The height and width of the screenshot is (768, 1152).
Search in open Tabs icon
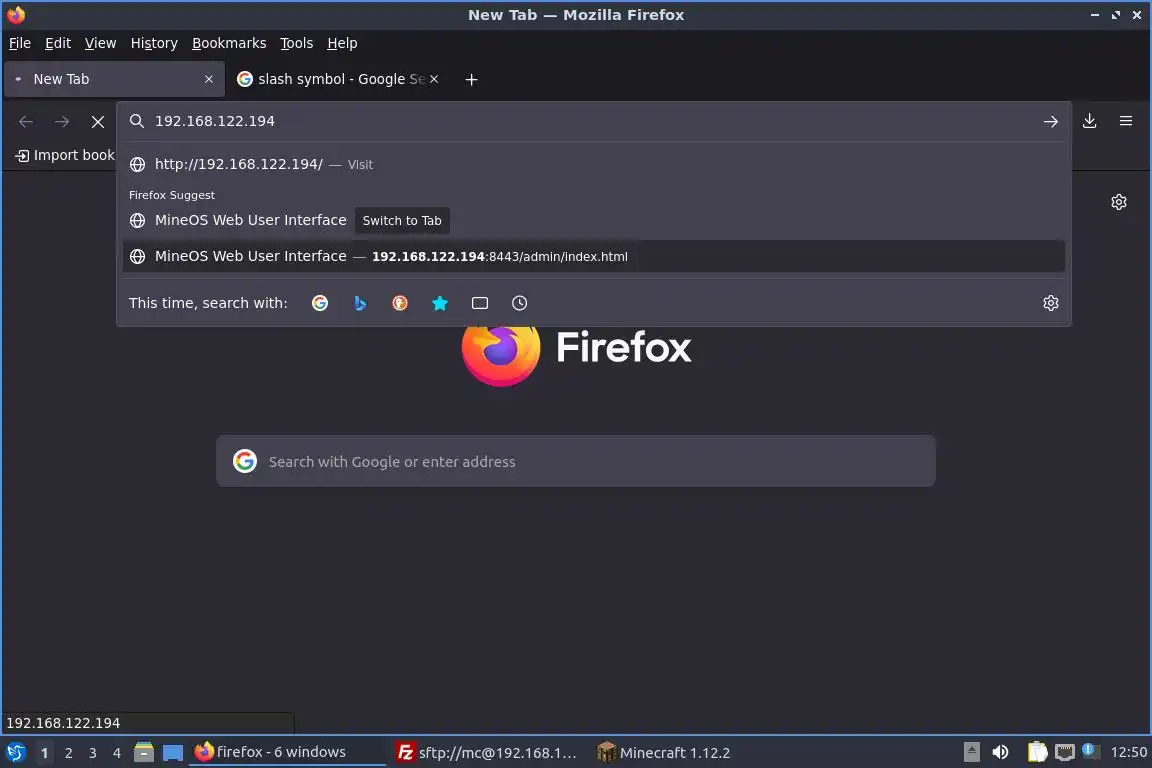pos(480,303)
